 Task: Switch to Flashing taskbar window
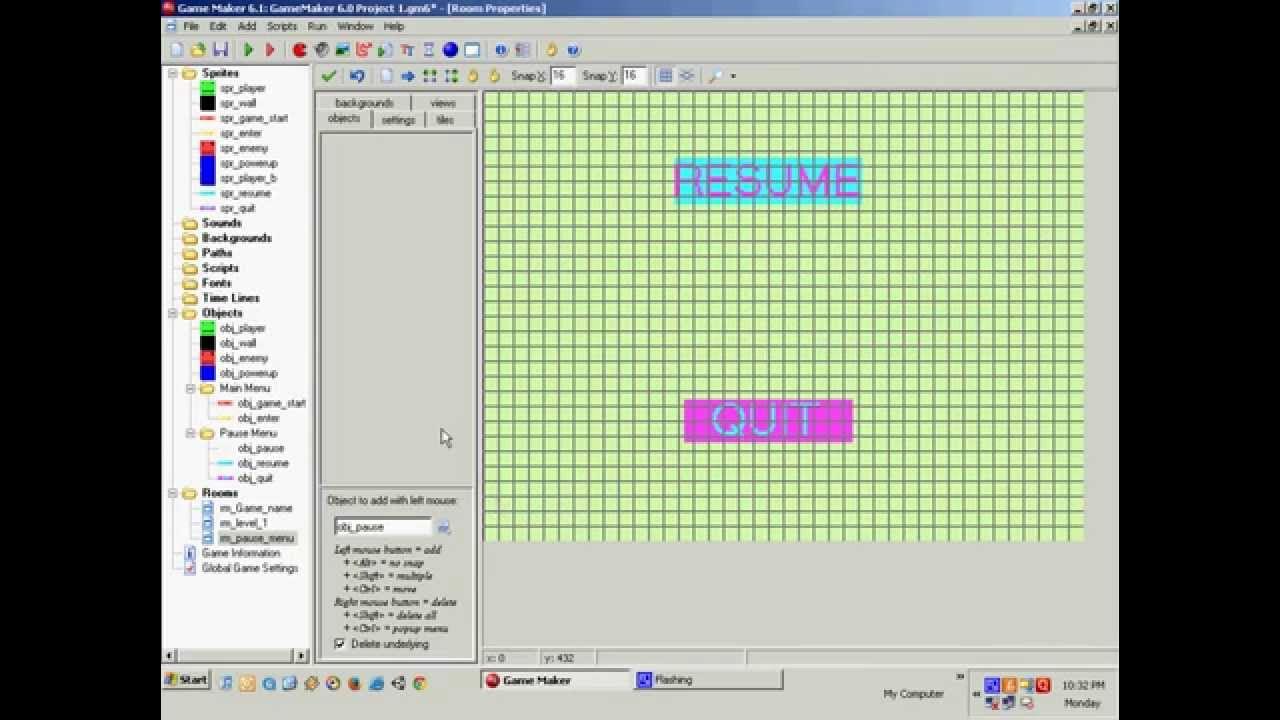click(708, 680)
